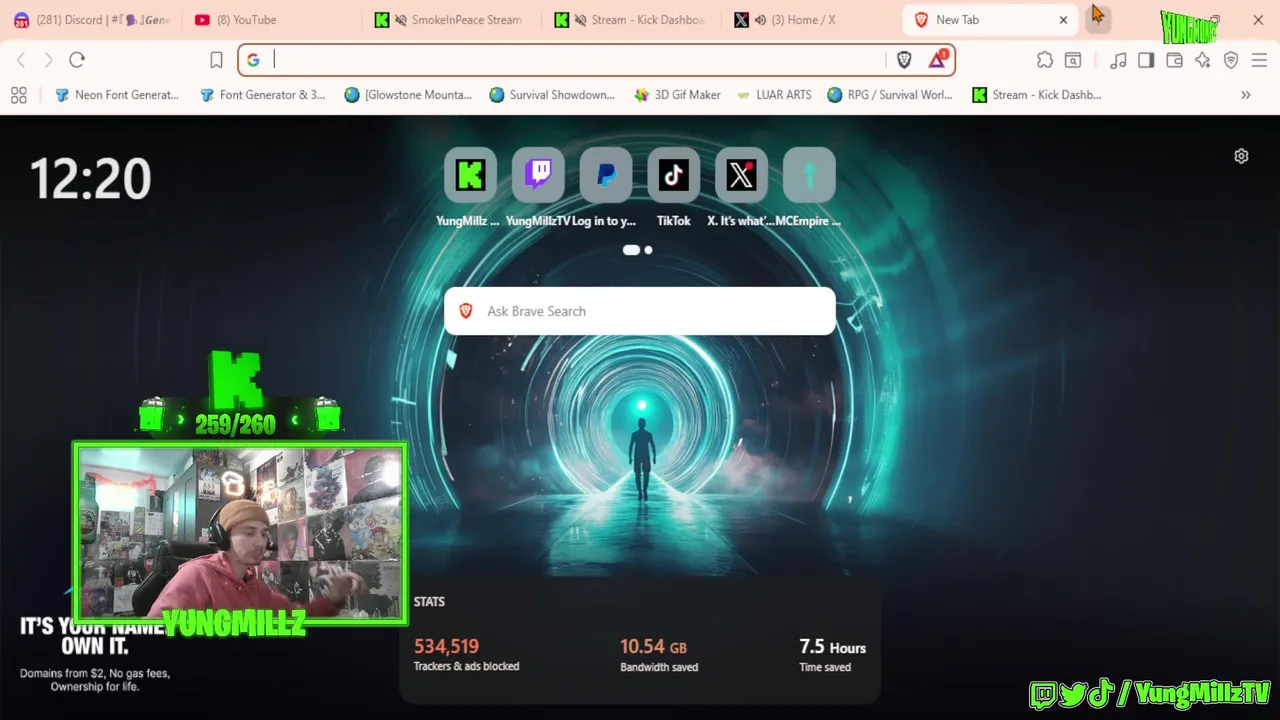Open Stream - Kick Dashboard bookmark

click(x=1036, y=95)
